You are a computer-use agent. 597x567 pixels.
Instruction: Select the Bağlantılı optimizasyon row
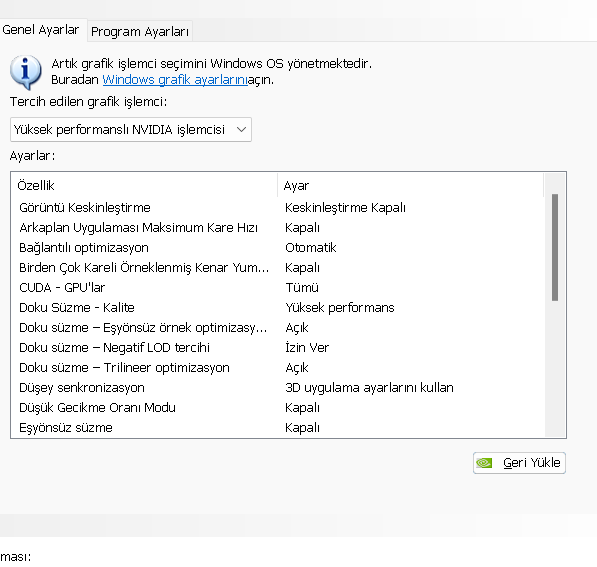coord(278,248)
